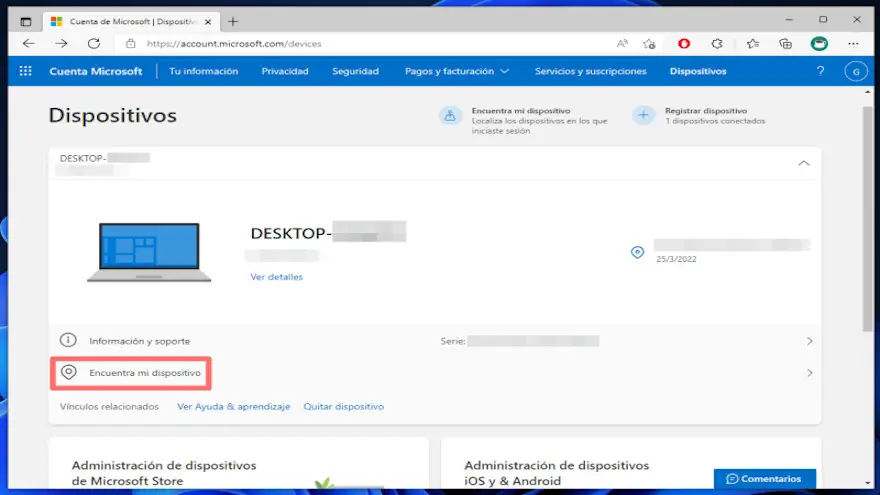The image size is (880, 495).
Task: Open Información y soporte row
Action: (x=435, y=341)
